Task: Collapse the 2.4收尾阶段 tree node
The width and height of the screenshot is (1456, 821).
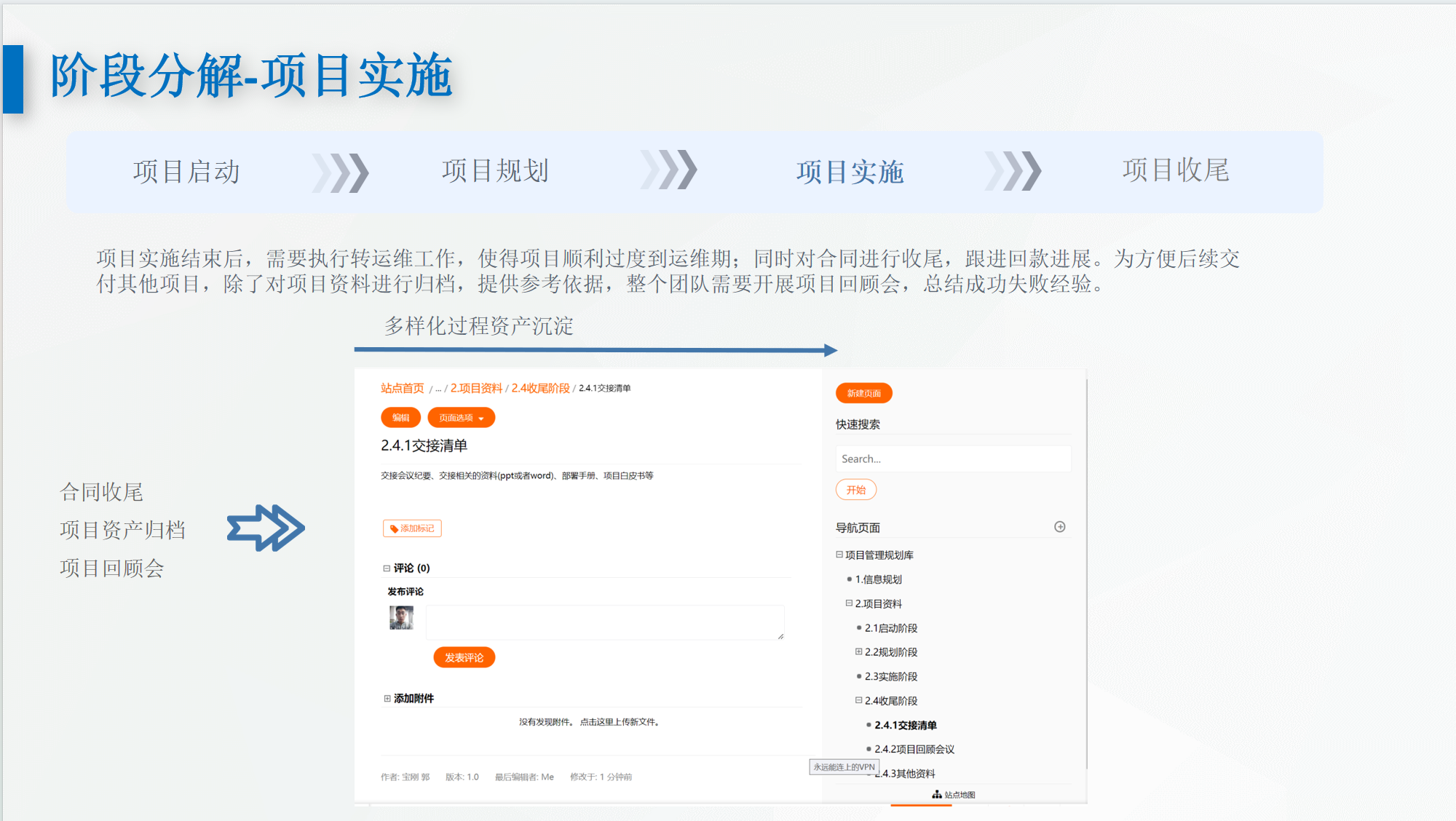Action: tap(858, 701)
